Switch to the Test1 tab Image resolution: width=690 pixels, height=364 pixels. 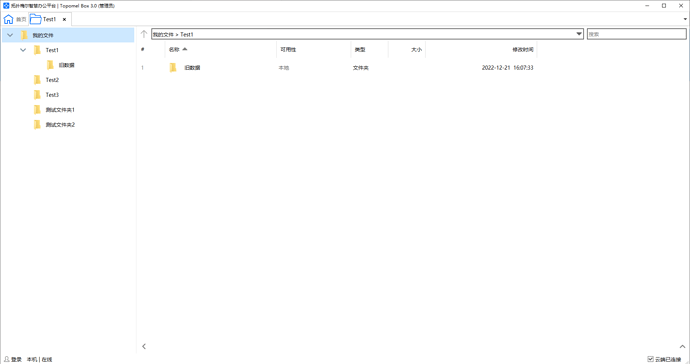coord(48,19)
